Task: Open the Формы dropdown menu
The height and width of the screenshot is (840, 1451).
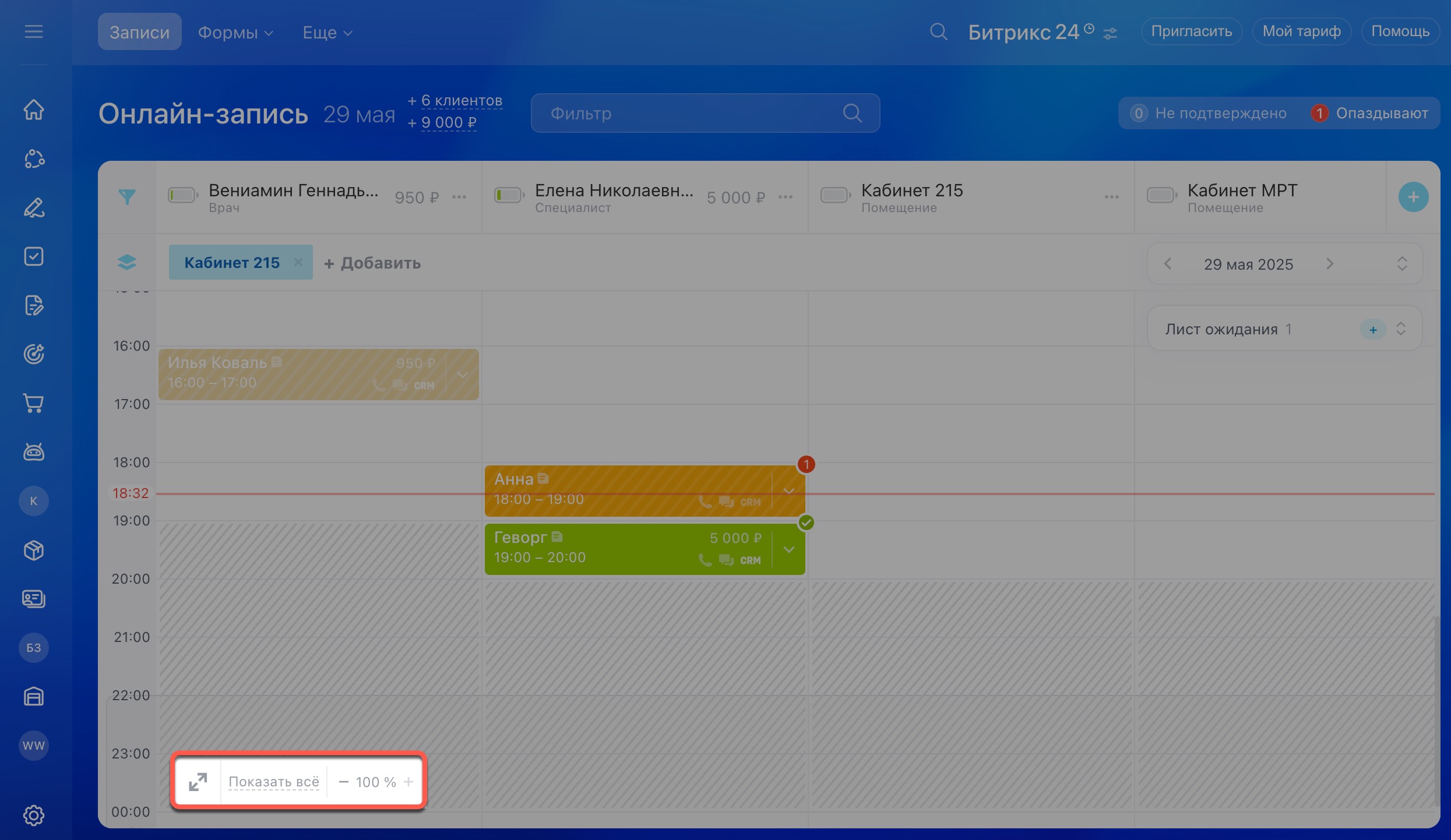Action: pos(235,33)
